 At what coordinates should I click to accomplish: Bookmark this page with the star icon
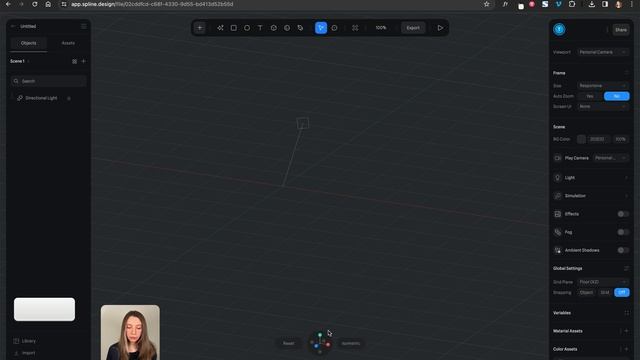(x=487, y=4)
